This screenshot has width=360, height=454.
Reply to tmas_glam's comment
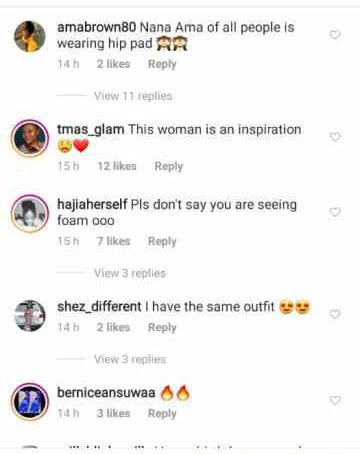pos(169,166)
